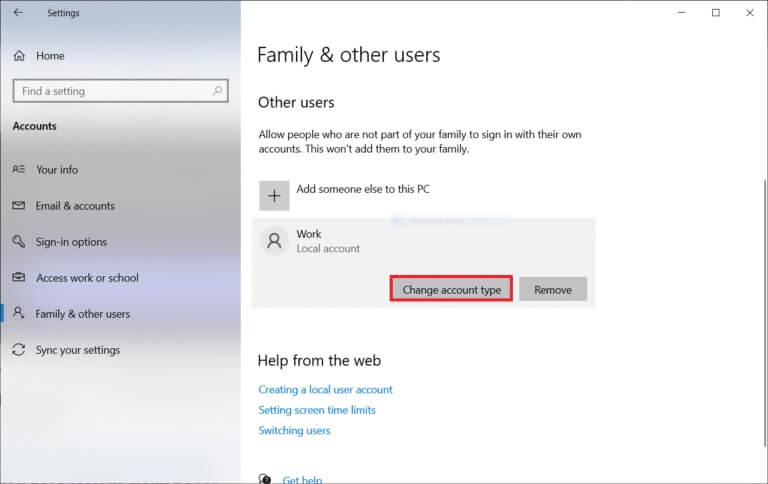Open Switching users help link
This screenshot has height=484, width=768.
294,430
